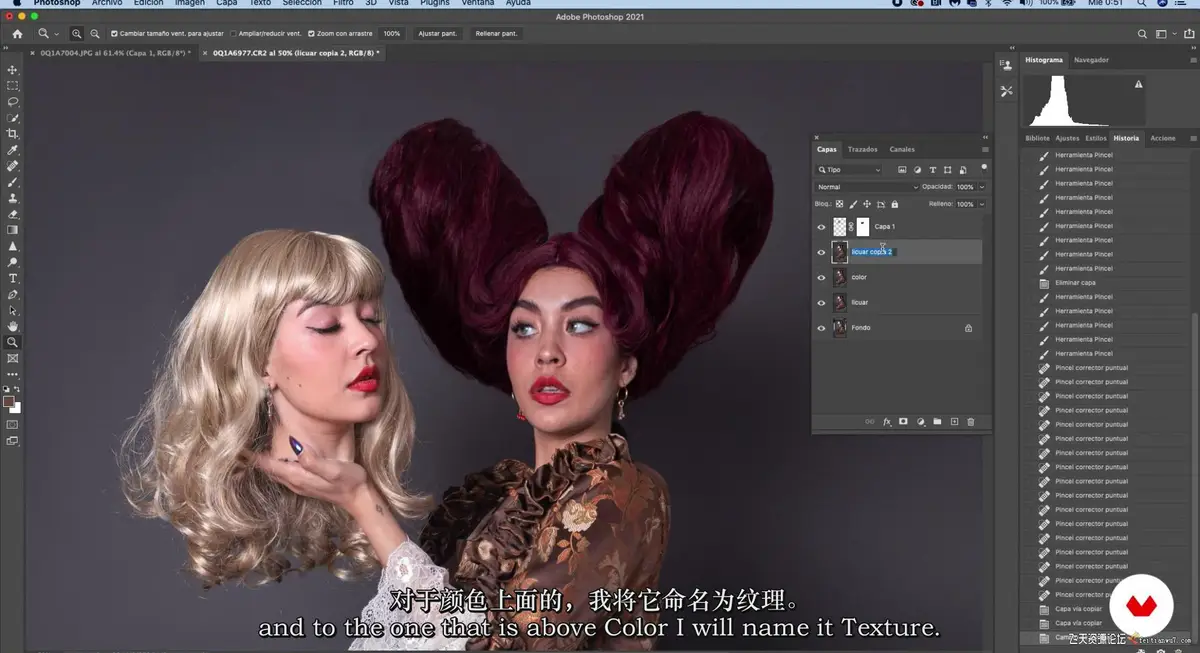The height and width of the screenshot is (653, 1200).
Task: Open the Photoshop search magnifier
Action: click(x=1142, y=33)
